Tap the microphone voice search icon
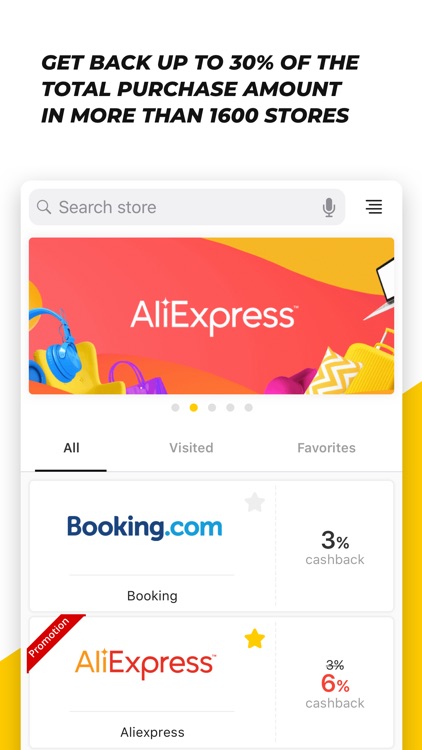422x750 pixels. coord(329,207)
